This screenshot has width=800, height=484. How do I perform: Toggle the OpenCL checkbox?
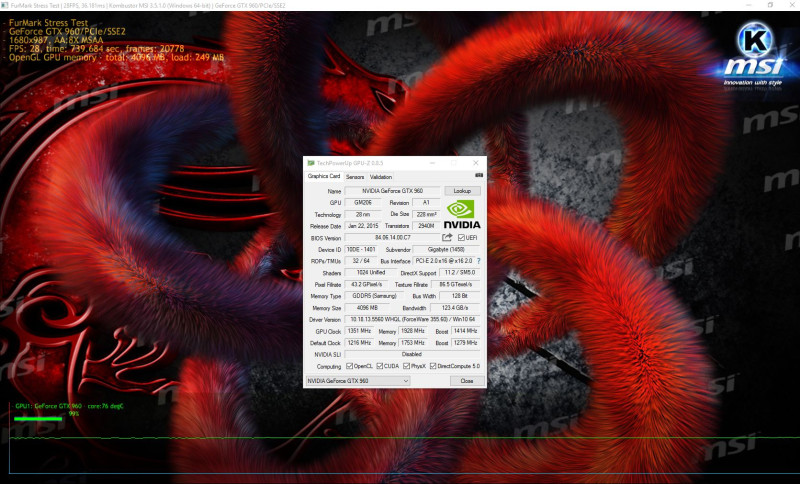click(x=349, y=366)
